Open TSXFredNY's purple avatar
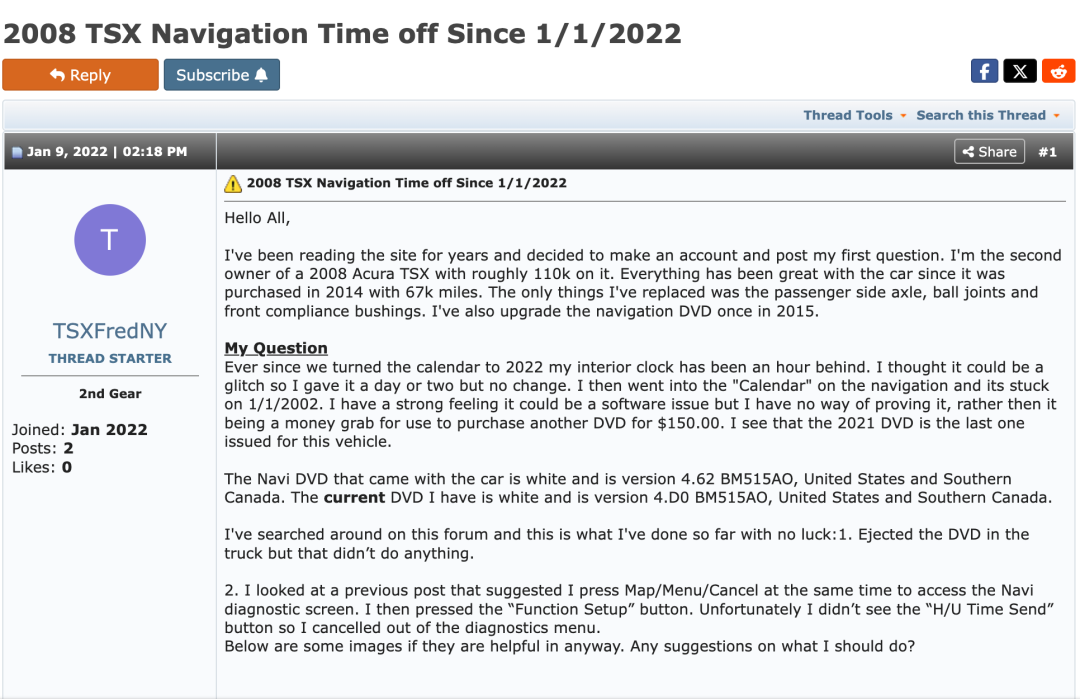Viewport: 1080px width, 699px height. point(110,240)
